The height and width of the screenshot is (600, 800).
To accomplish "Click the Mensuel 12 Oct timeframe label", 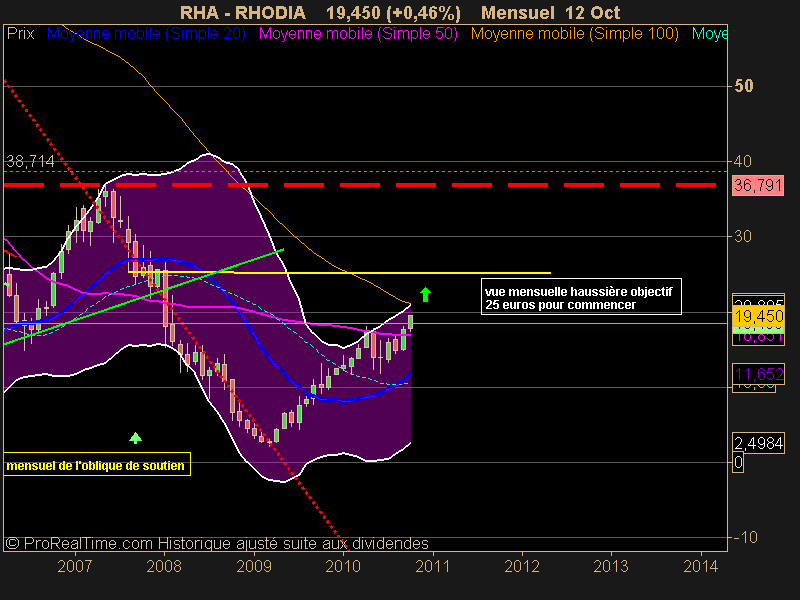I will tap(551, 12).
